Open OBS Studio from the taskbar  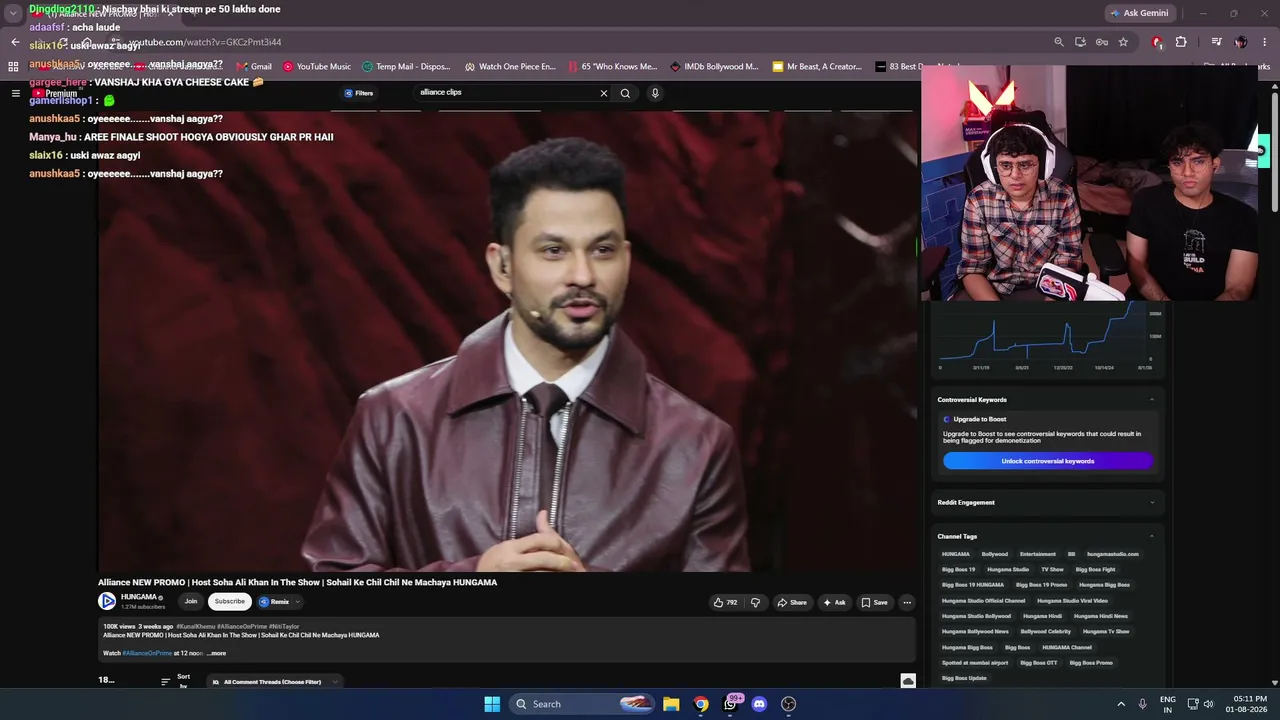788,704
